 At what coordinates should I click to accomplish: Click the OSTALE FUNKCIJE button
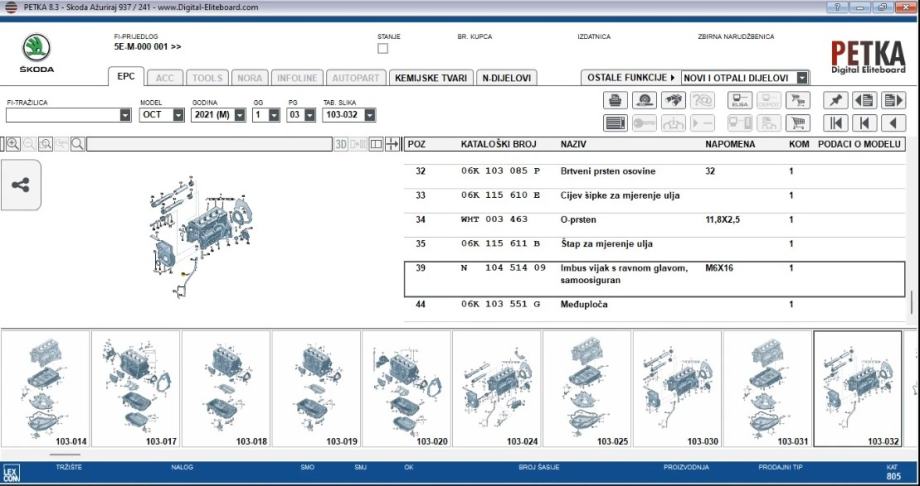pos(631,77)
